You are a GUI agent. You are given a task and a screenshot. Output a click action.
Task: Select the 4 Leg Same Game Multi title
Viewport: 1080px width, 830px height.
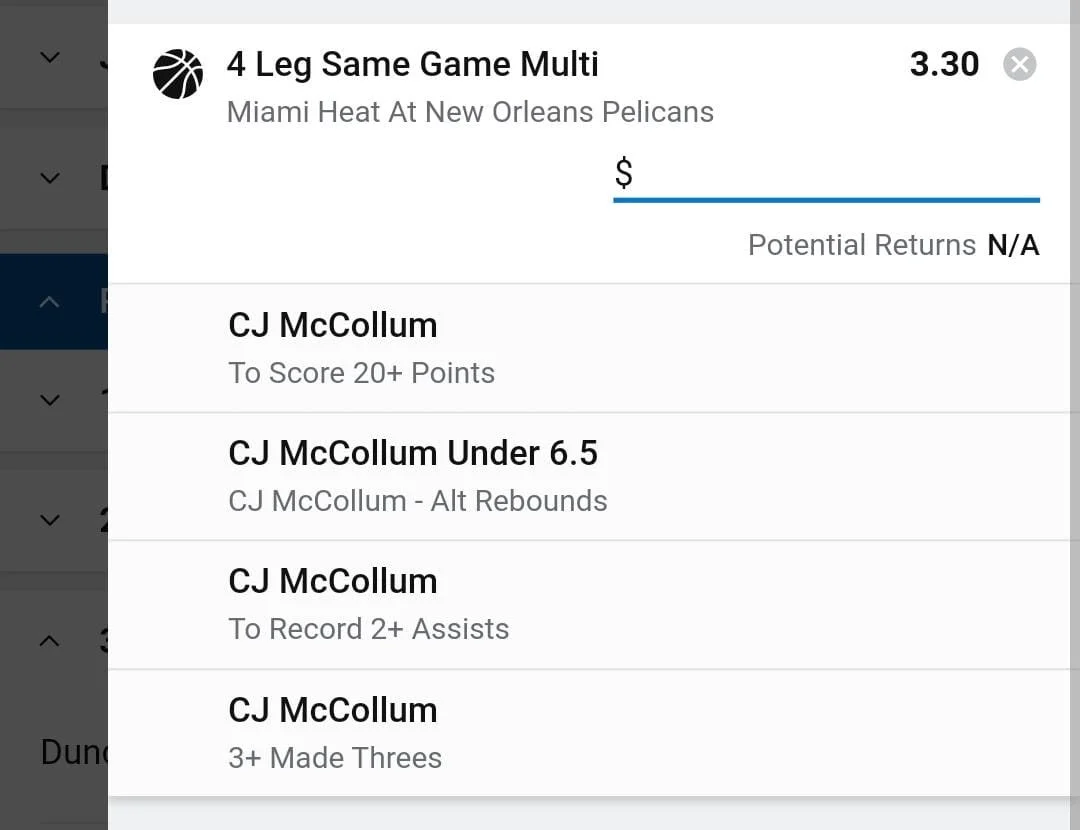(412, 65)
